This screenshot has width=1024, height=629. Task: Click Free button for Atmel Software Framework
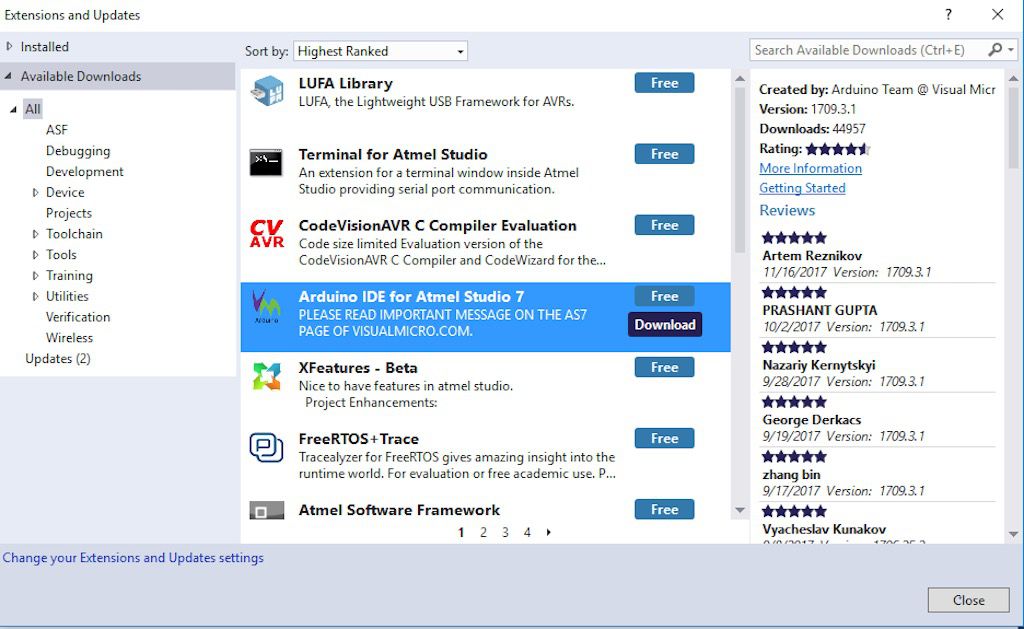[x=664, y=509]
